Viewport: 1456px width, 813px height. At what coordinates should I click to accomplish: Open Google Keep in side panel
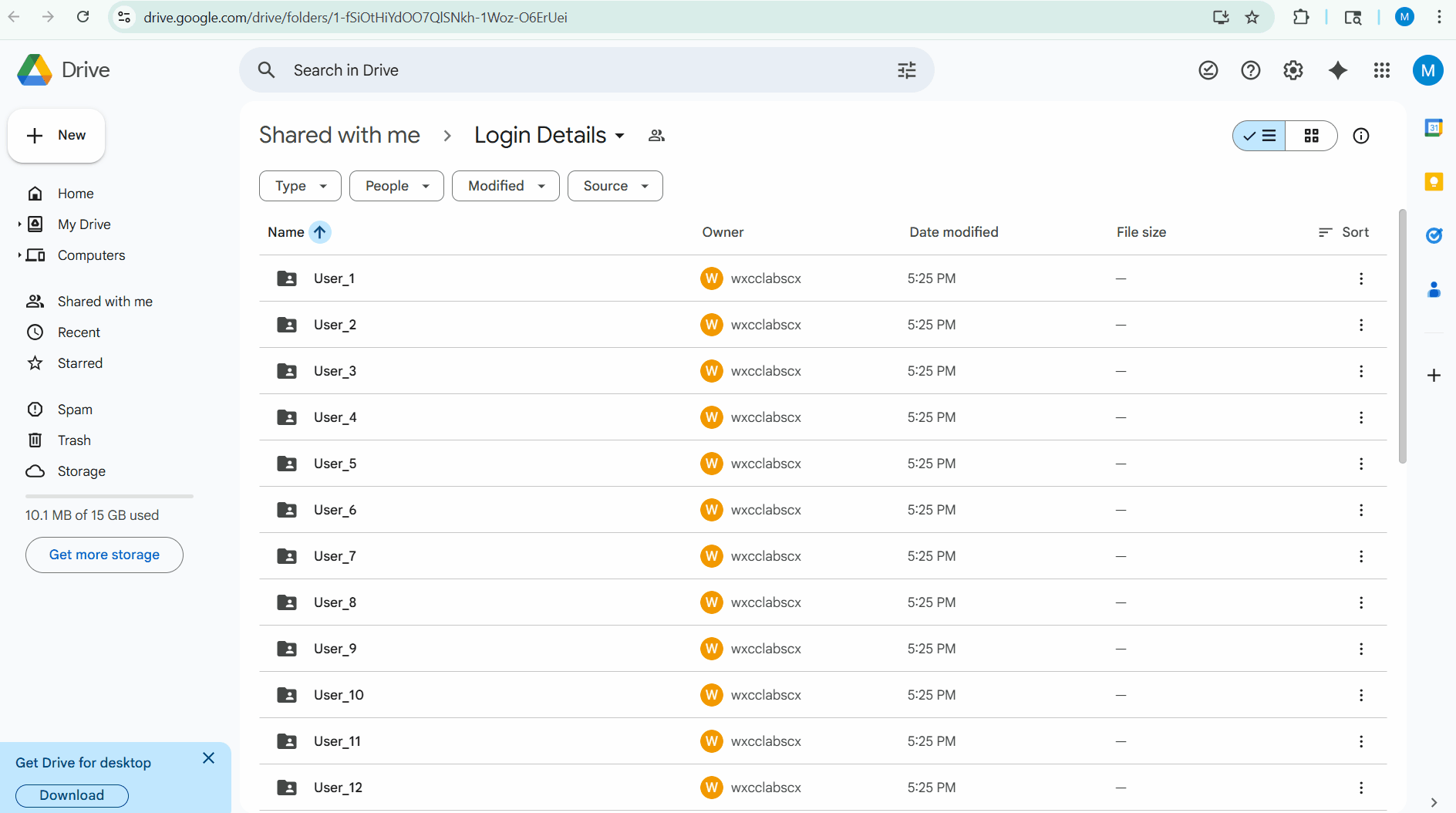pyautogui.click(x=1434, y=182)
